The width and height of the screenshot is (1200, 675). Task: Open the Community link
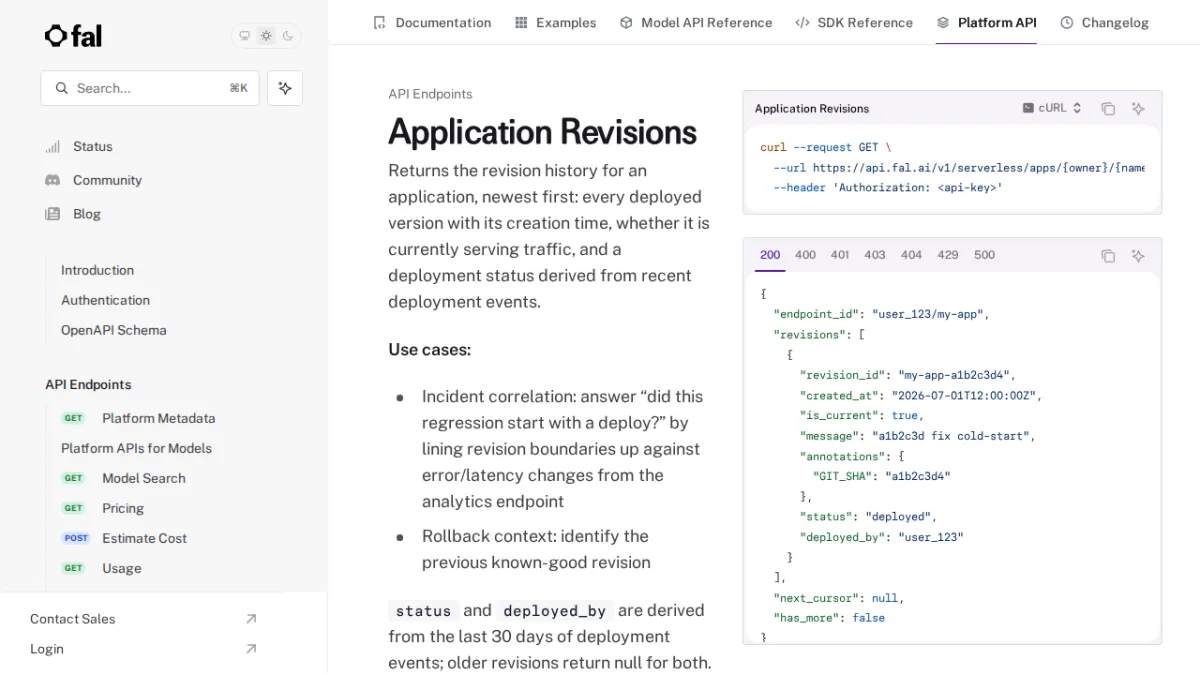tap(107, 180)
